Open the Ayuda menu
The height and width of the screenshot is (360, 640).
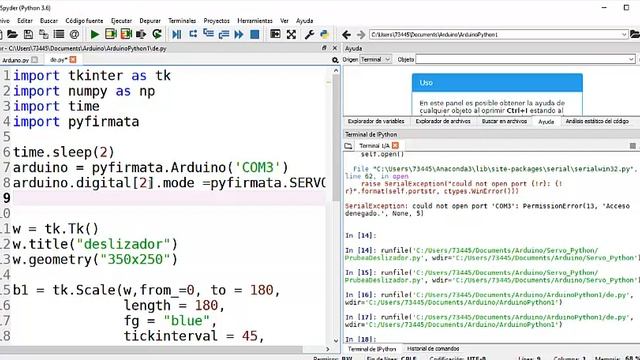[x=304, y=21]
